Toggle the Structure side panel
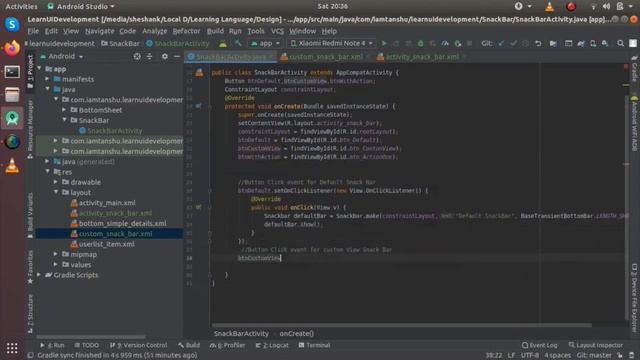Image resolution: width=640 pixels, height=360 pixels. point(30,313)
